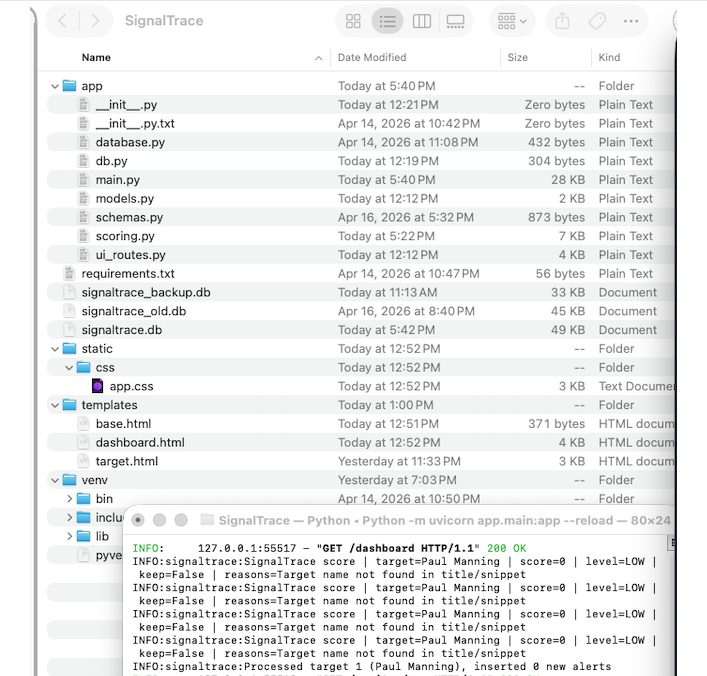Select the app folder icon
Screen dimensions: 707x676
[x=69, y=85]
